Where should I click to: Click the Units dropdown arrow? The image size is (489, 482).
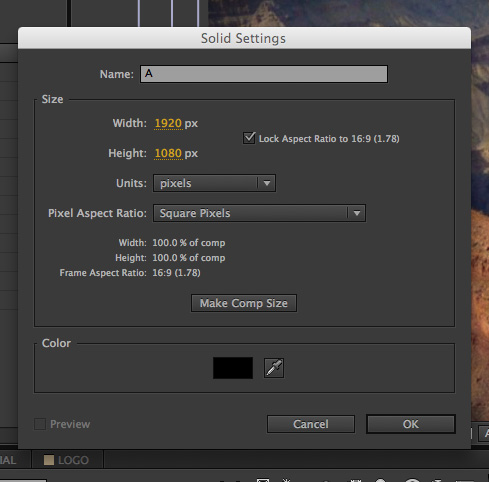click(267, 183)
